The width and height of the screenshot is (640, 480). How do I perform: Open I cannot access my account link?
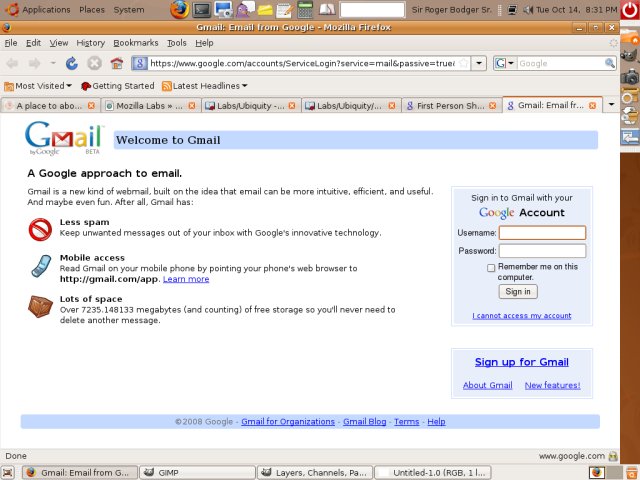point(522,316)
